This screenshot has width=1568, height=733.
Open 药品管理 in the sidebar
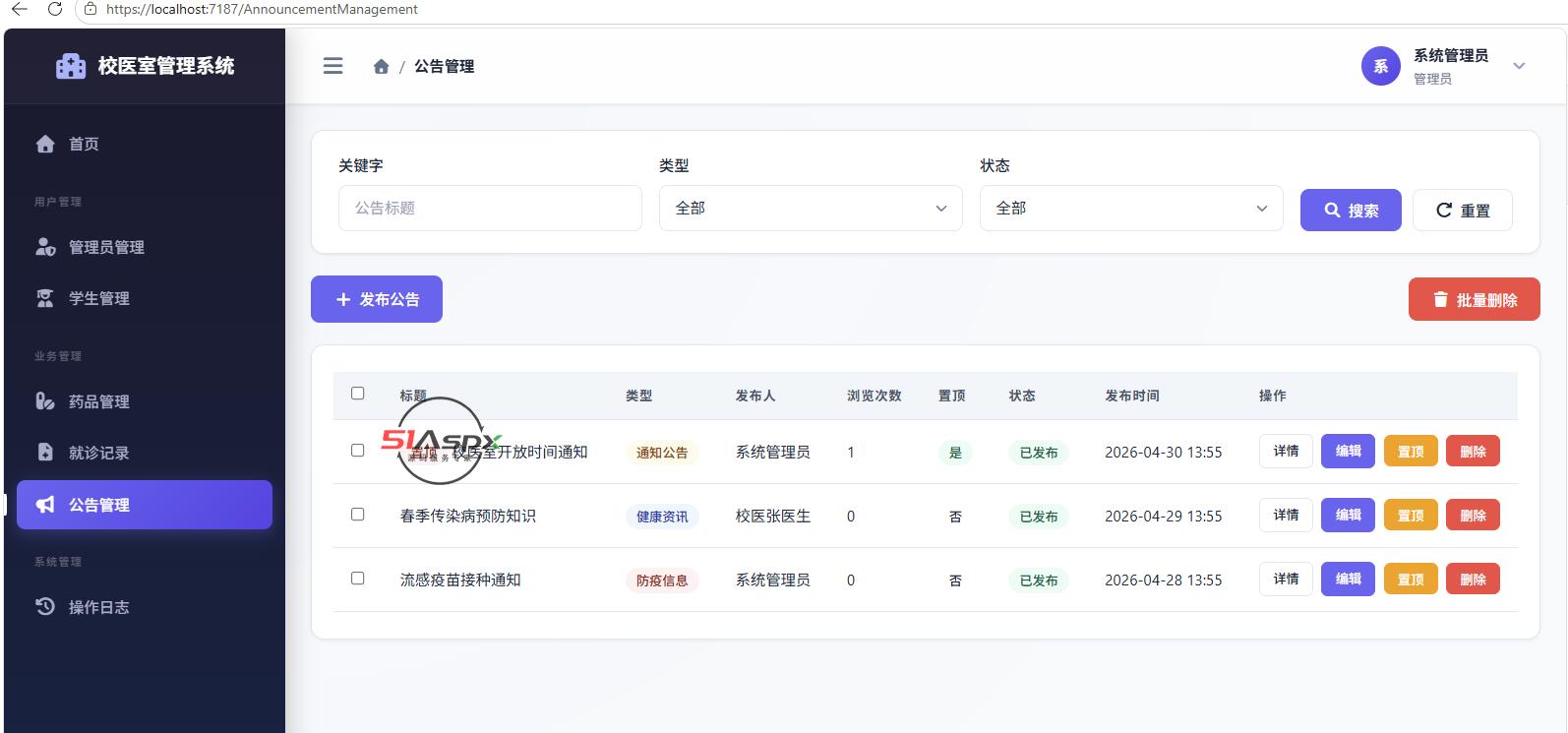coord(145,401)
